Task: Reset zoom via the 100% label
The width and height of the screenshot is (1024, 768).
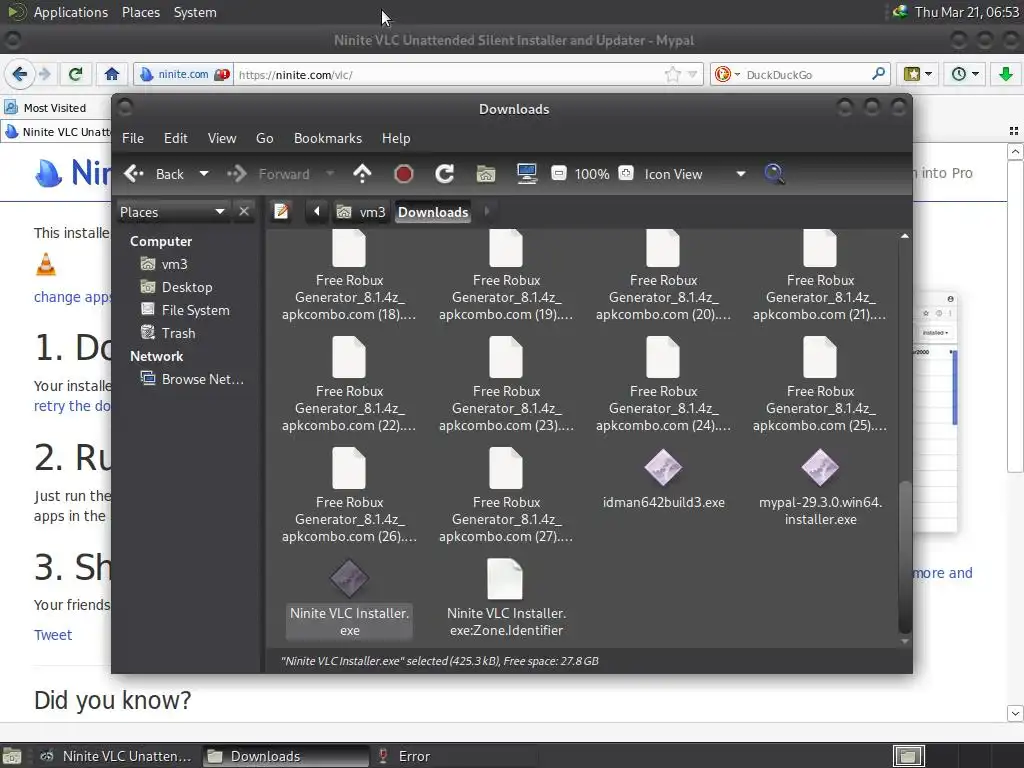Action: (592, 174)
